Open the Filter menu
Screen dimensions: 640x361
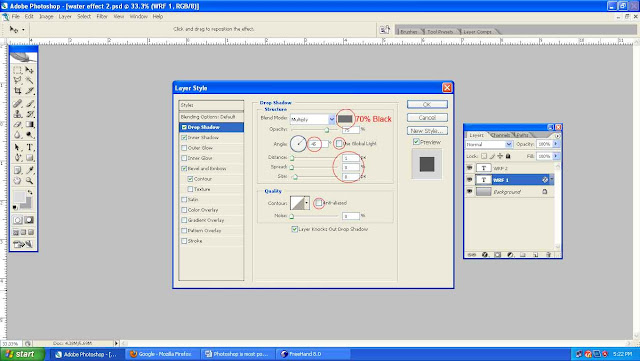[x=102, y=16]
